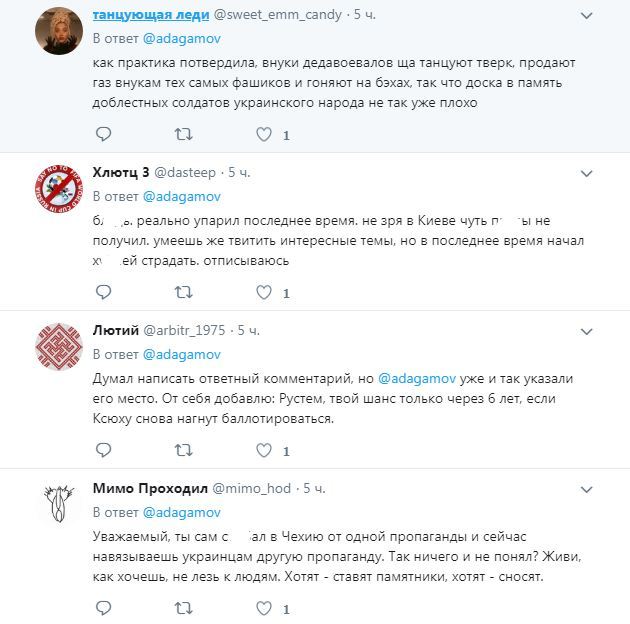Retweet the tweet by танцующая леди
This screenshot has width=630, height=624.
[x=183, y=134]
